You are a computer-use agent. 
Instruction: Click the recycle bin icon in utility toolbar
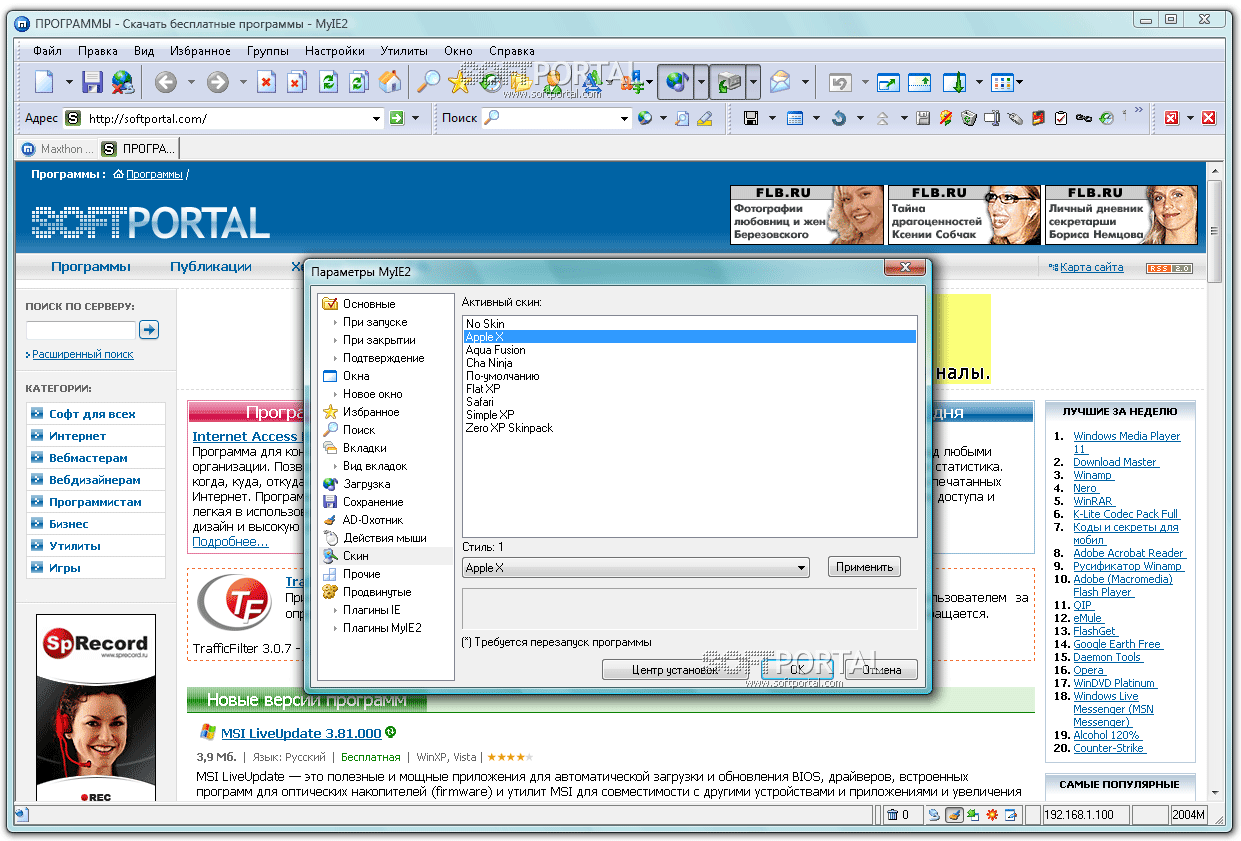969,118
